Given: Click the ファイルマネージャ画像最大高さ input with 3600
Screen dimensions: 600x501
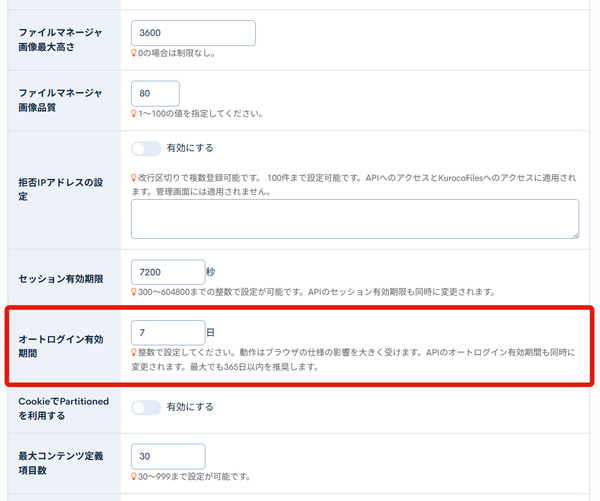Looking at the screenshot, I should (x=193, y=33).
